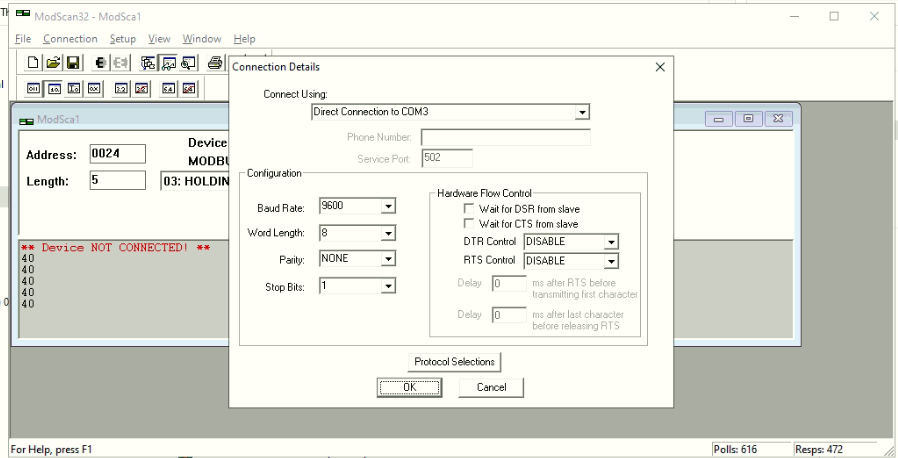Open the Parity dropdown
The width and height of the screenshot is (898, 458).
pyautogui.click(x=388, y=259)
